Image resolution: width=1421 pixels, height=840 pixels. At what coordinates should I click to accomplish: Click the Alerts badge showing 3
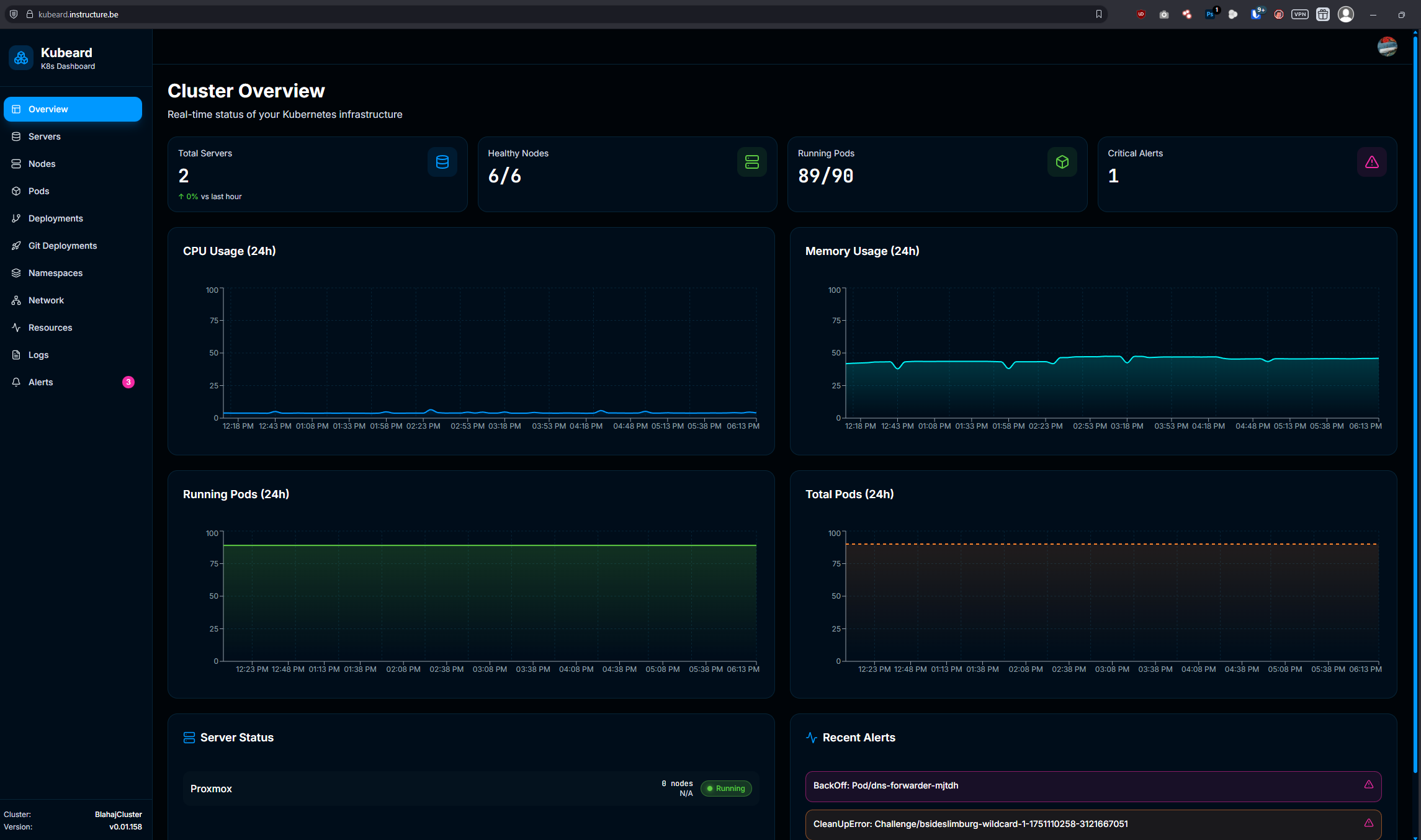coord(128,382)
